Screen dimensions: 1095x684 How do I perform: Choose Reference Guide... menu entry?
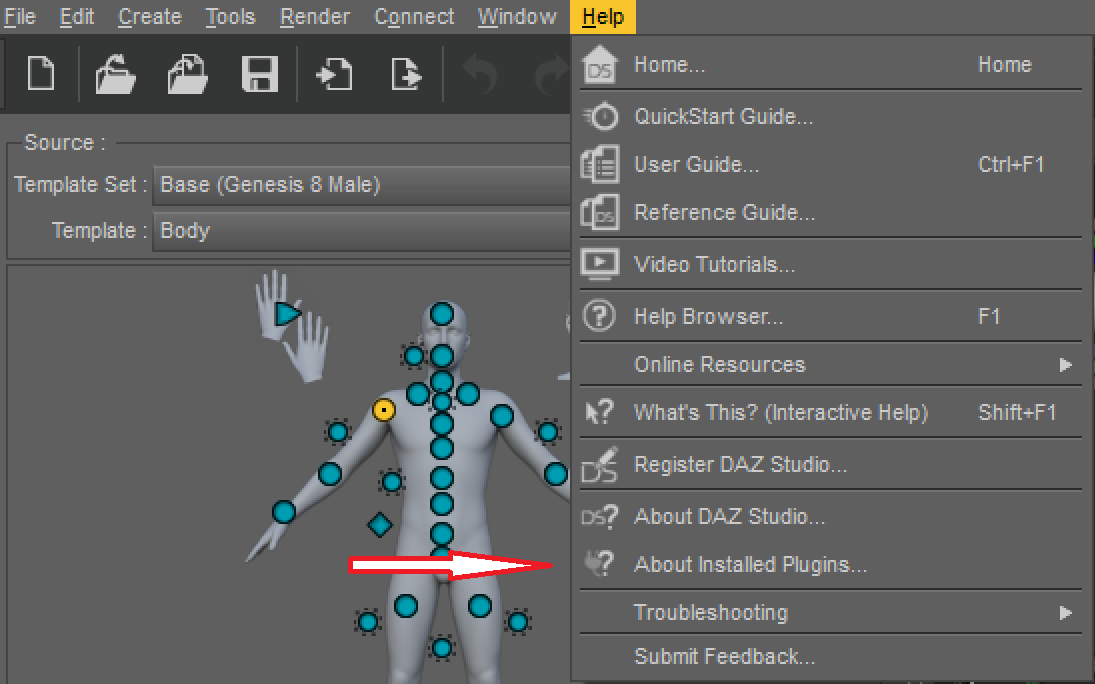coord(831,212)
